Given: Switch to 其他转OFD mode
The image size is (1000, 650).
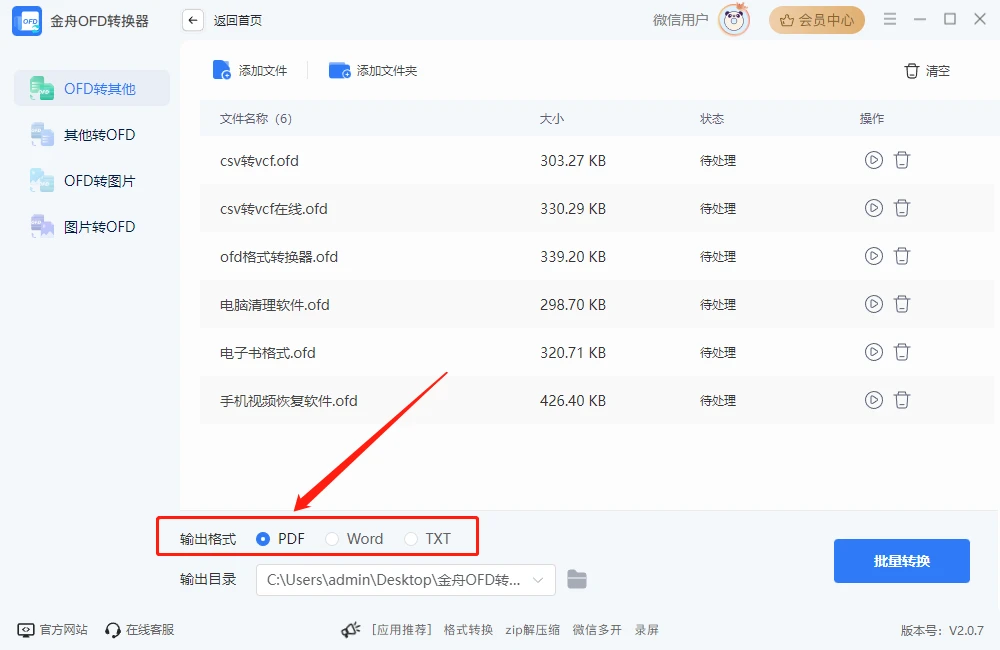Looking at the screenshot, I should [92, 135].
